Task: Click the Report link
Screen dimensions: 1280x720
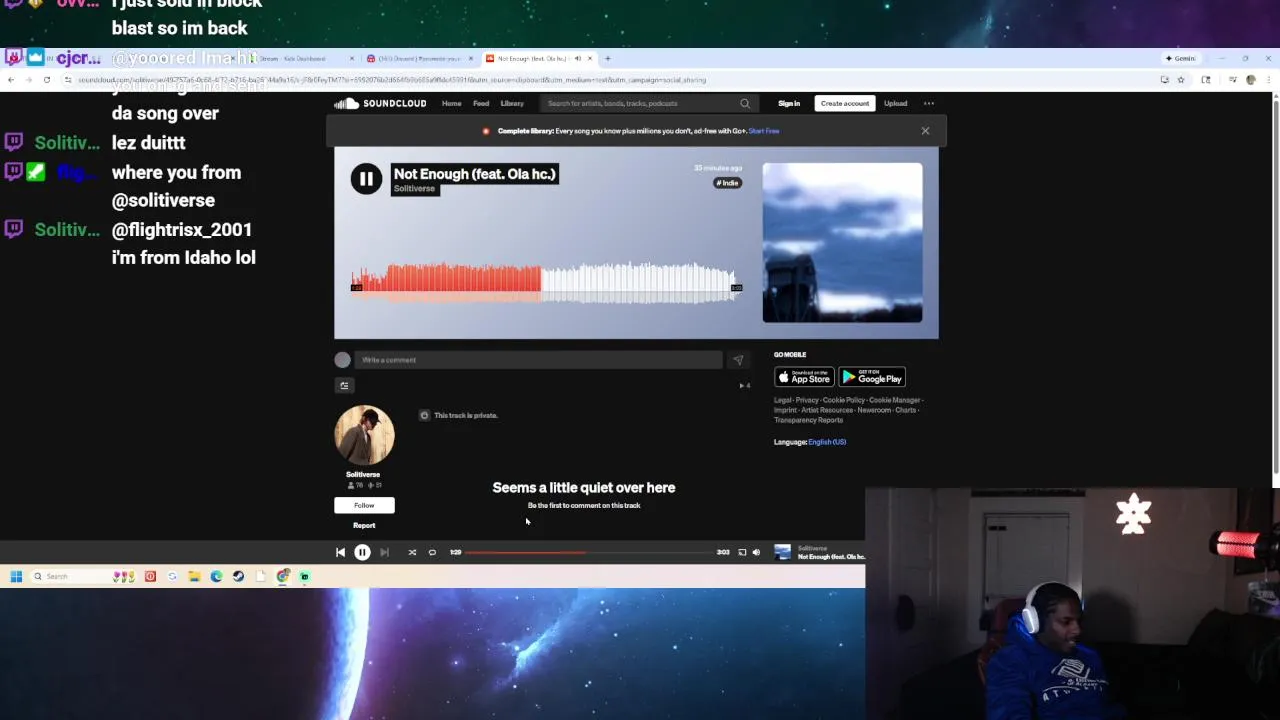Action: tap(364, 525)
